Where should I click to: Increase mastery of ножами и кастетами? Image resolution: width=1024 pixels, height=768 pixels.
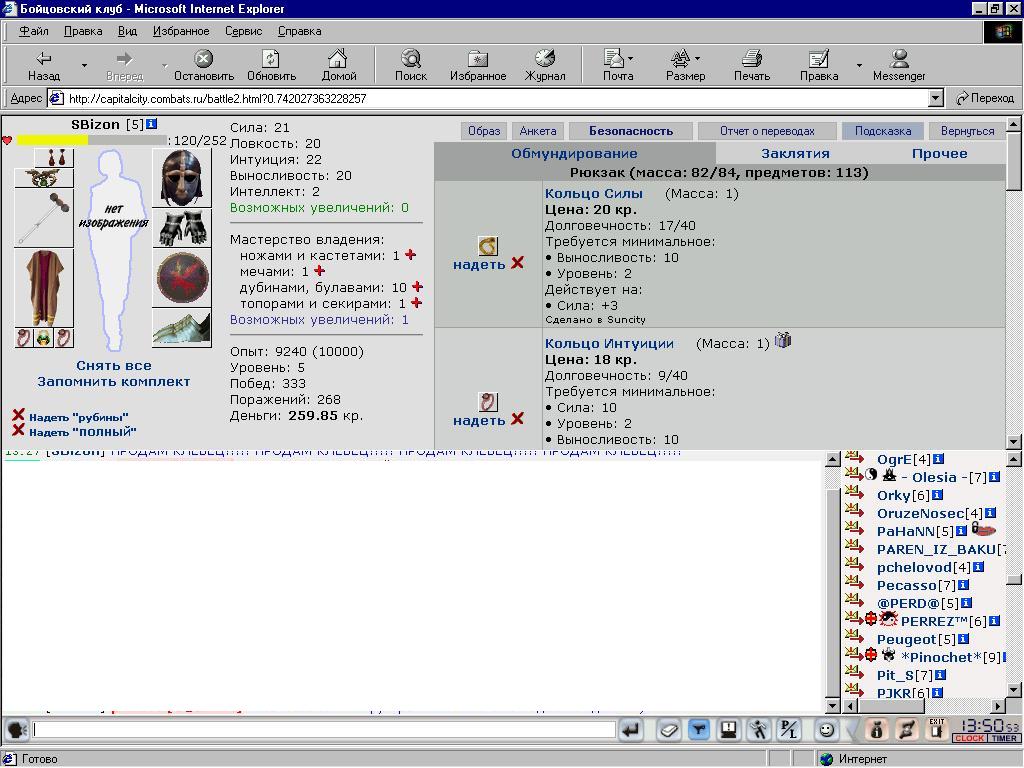[411, 255]
